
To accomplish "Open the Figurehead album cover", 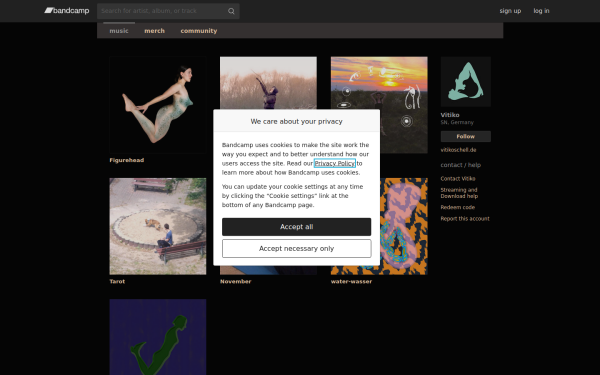I will point(158,105).
